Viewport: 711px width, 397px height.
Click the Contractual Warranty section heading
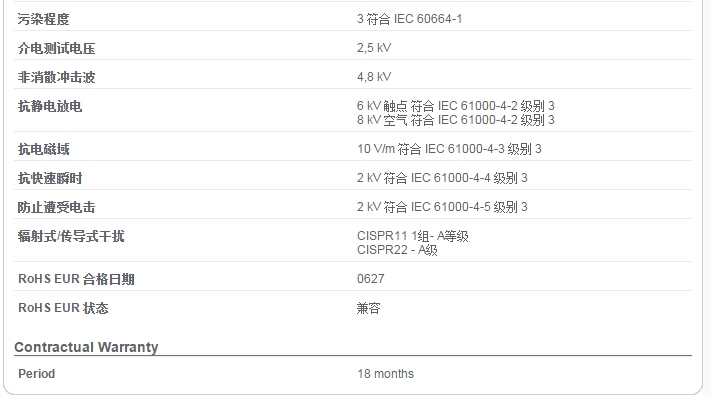86,347
